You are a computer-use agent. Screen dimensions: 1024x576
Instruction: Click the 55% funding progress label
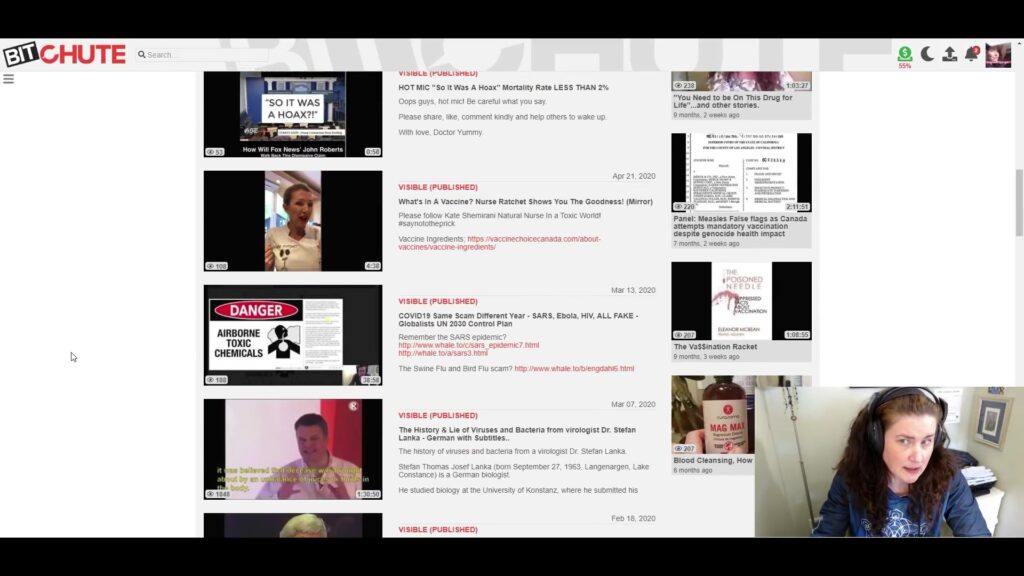point(904,66)
